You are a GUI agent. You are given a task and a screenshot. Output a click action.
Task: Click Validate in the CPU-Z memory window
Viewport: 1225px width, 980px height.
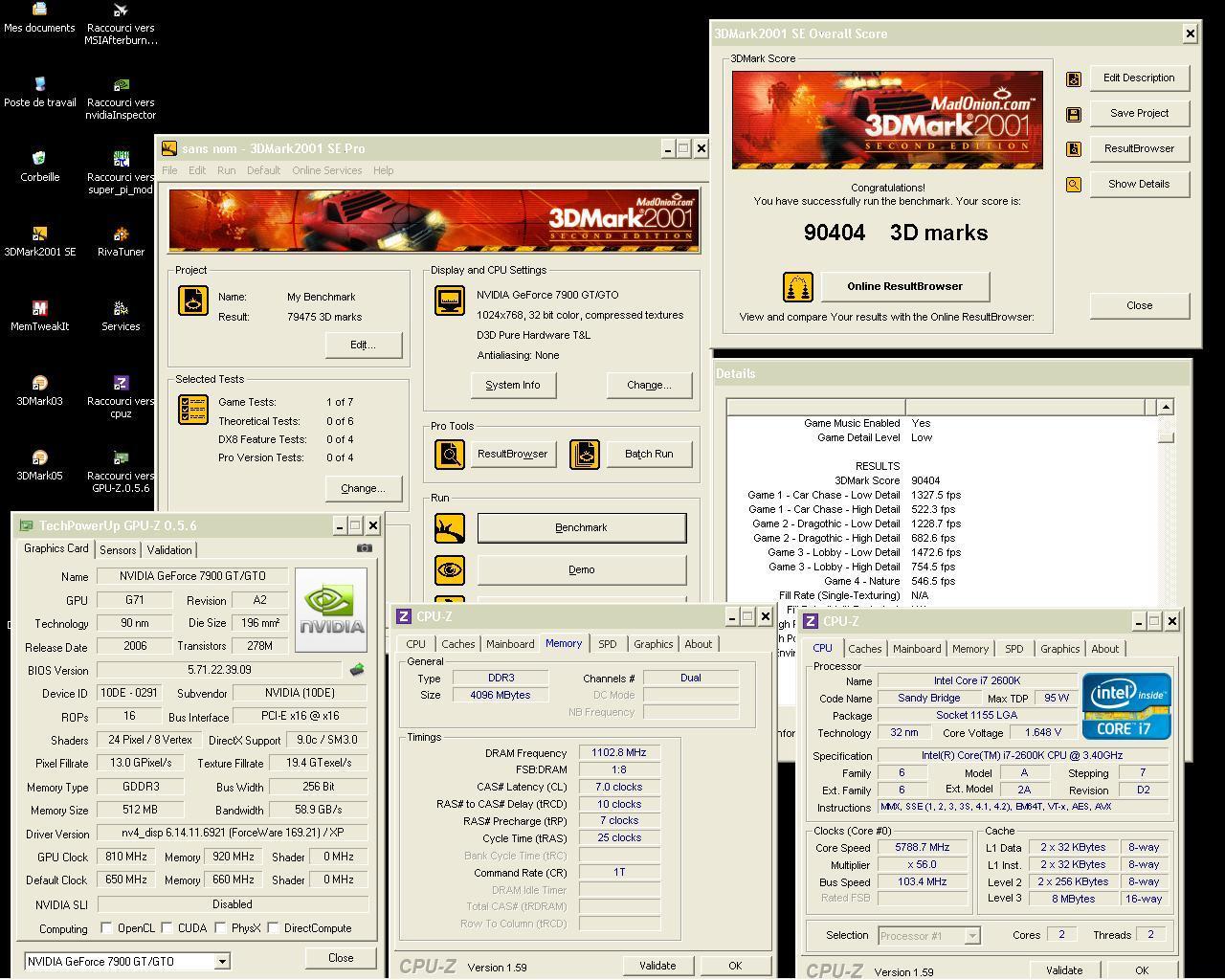[657, 966]
